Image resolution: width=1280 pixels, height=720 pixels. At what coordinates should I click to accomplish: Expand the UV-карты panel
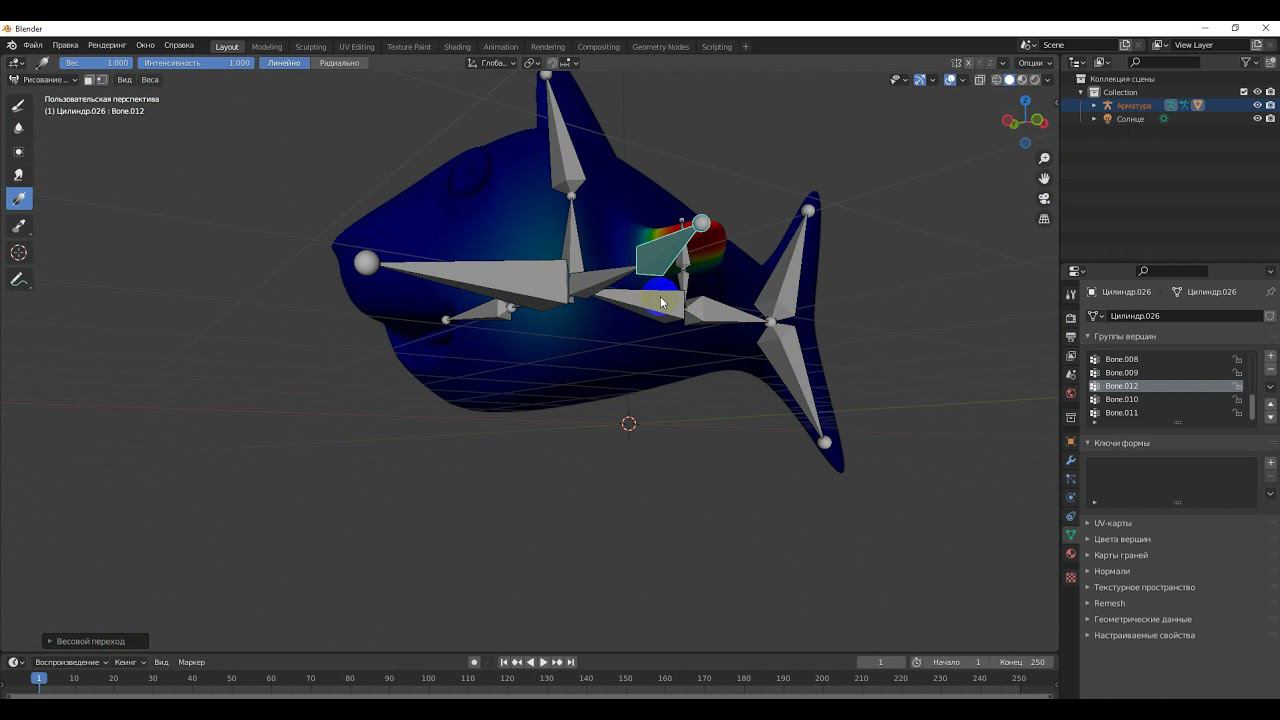pyautogui.click(x=1112, y=523)
